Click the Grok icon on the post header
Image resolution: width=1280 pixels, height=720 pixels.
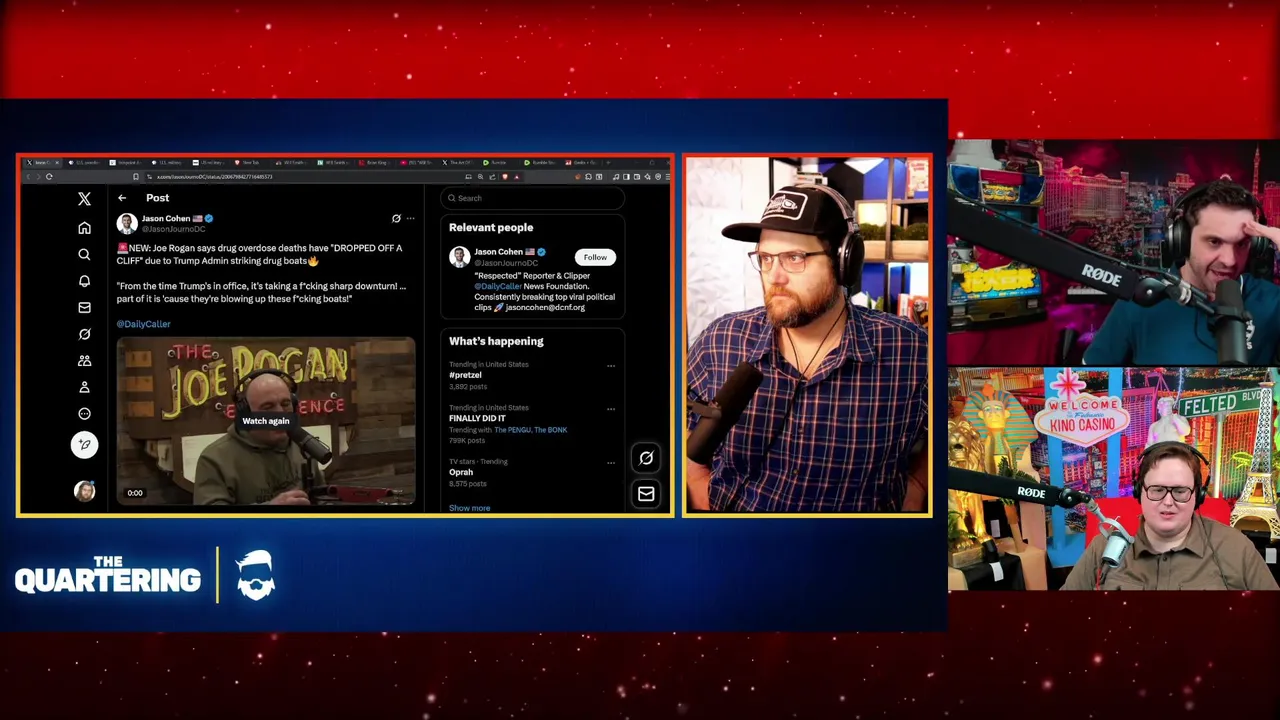(x=396, y=218)
